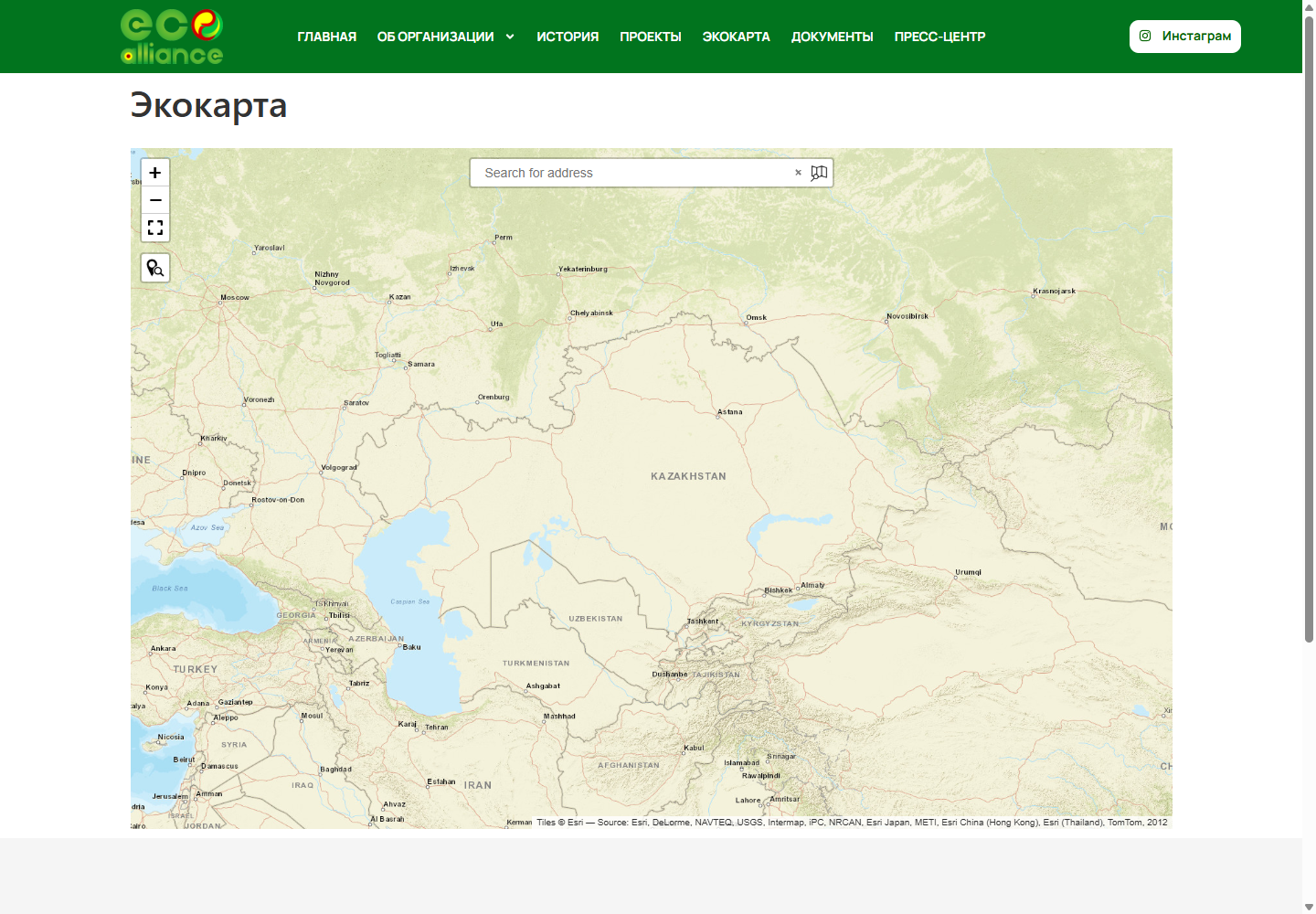Zoom in on the map
This screenshot has width=1316, height=914.
tap(155, 173)
